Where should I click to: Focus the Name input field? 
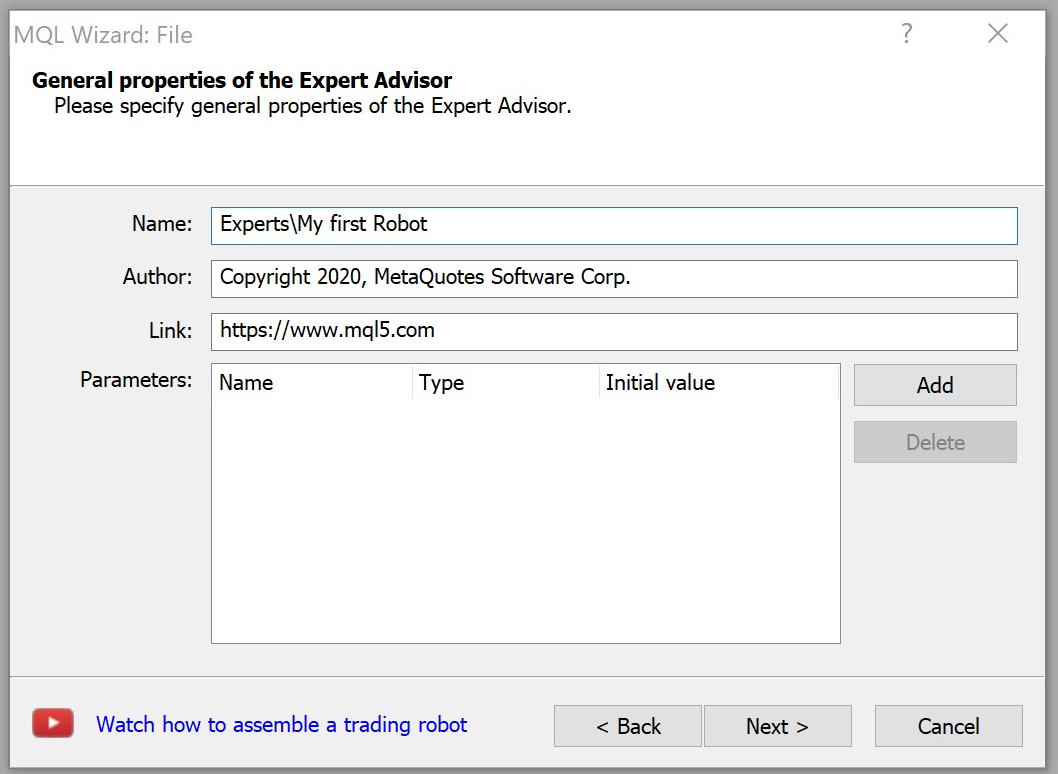(x=614, y=225)
